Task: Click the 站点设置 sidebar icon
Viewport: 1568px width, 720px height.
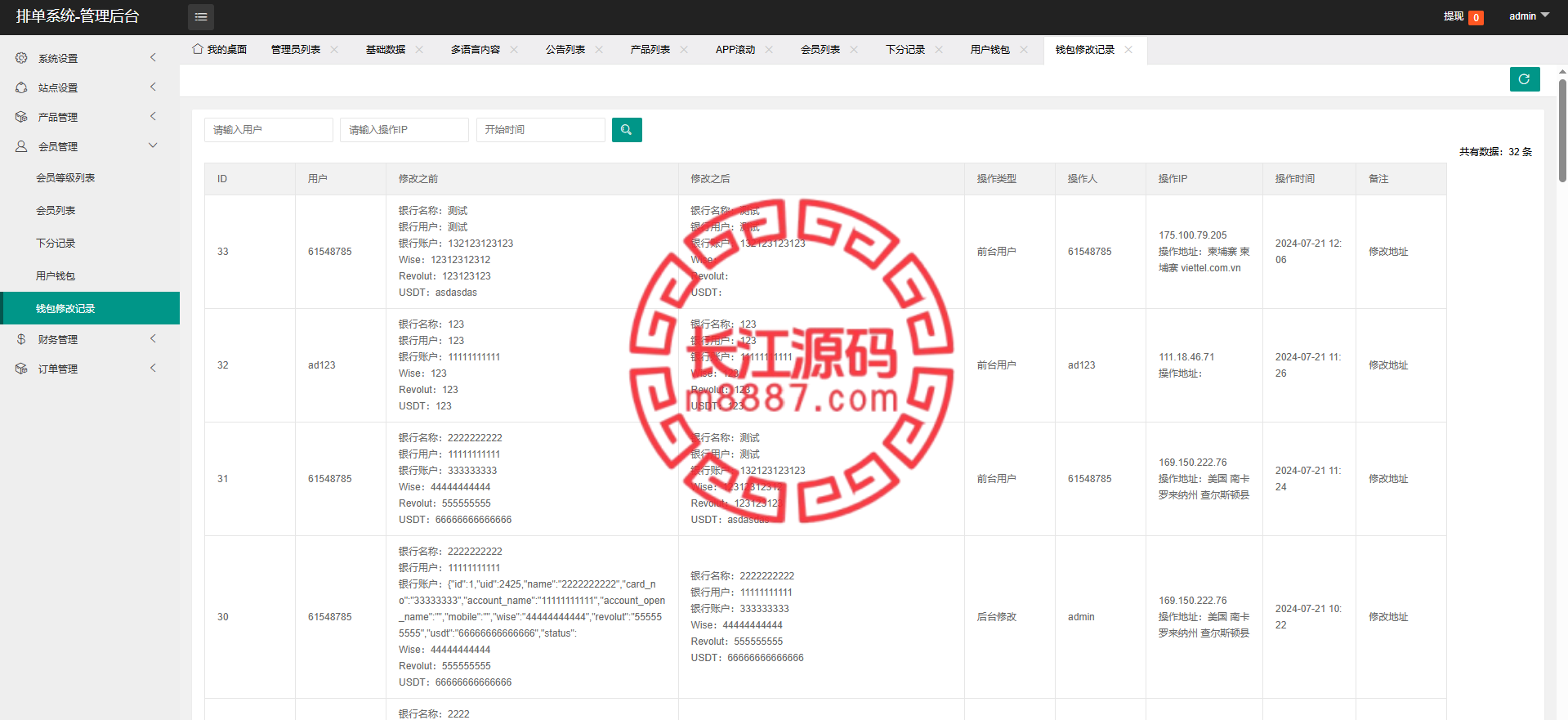Action: click(21, 87)
